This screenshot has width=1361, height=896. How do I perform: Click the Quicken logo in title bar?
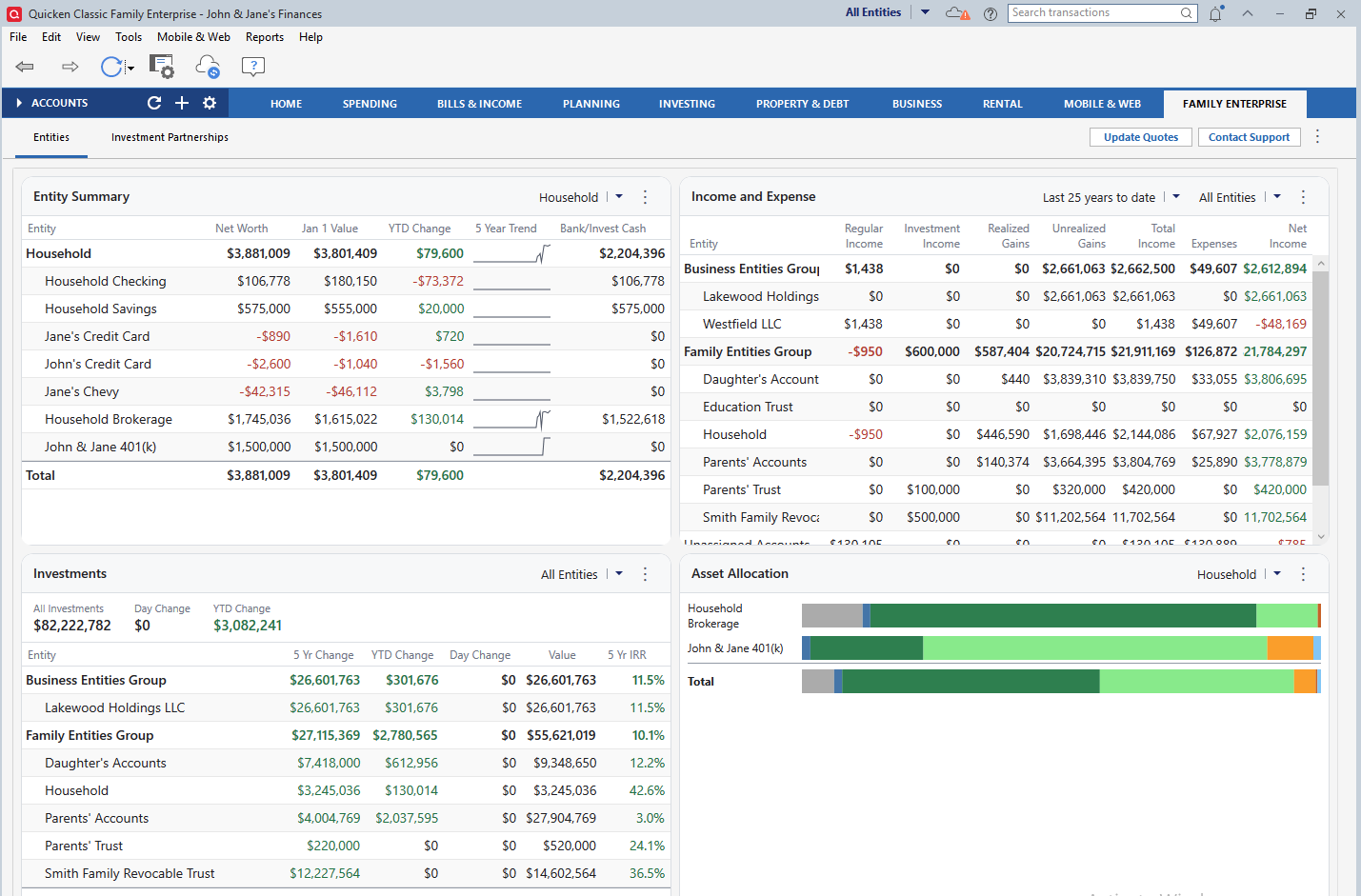(14, 14)
